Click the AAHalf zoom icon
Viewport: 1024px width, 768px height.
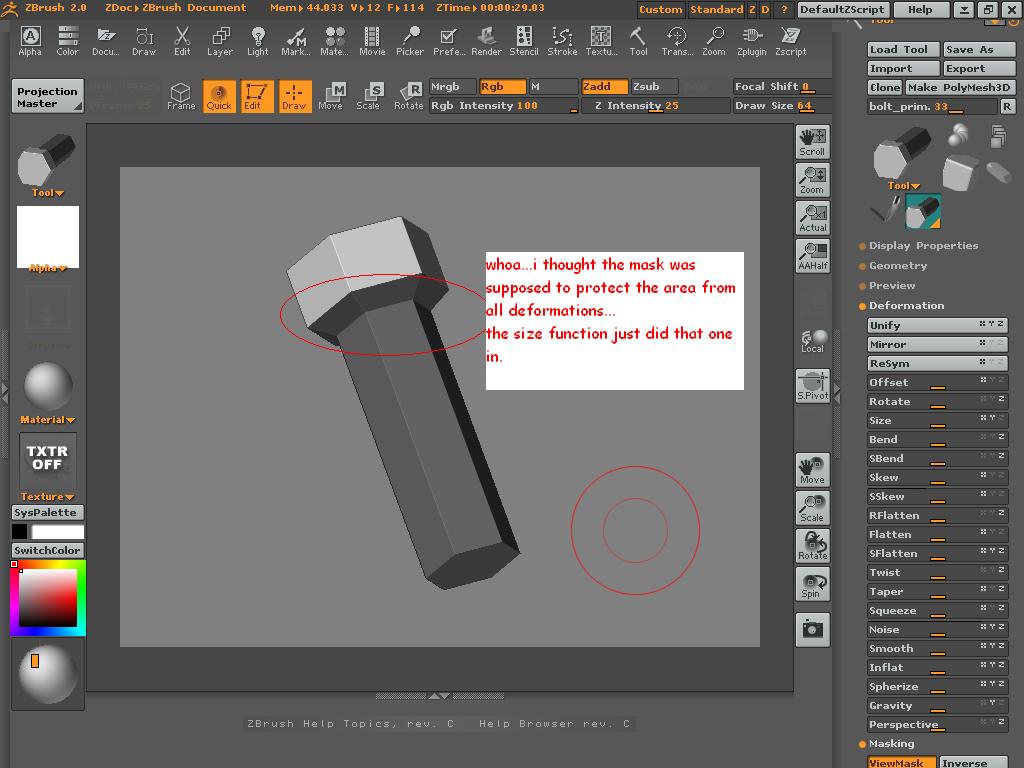[812, 255]
